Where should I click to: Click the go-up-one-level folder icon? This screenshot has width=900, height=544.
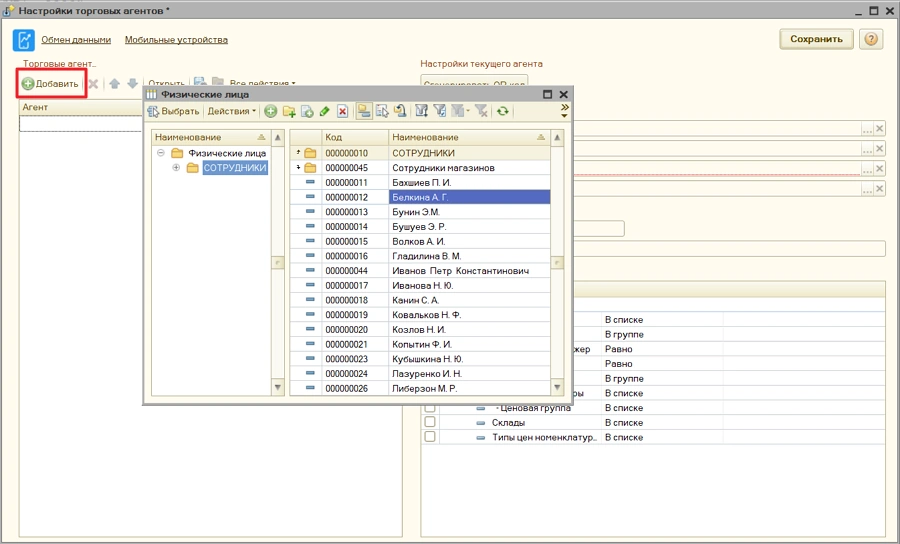(399, 111)
